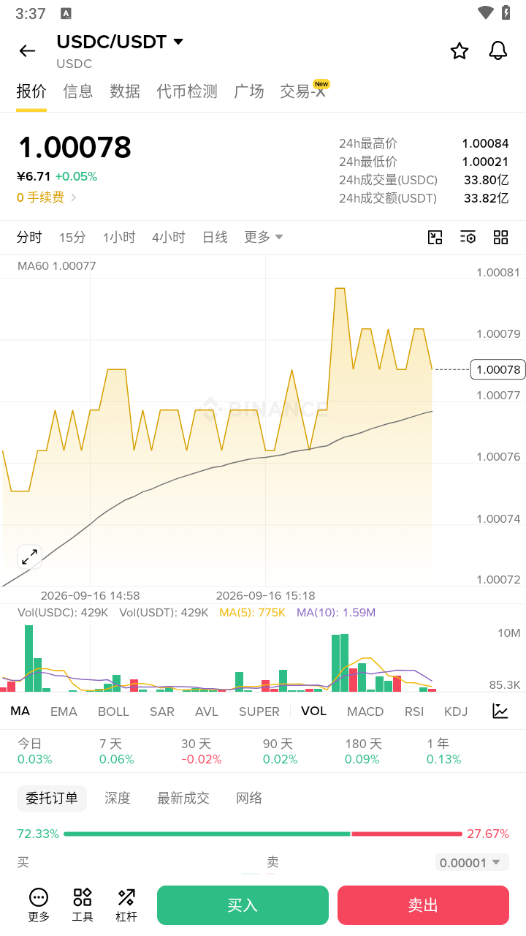This screenshot has width=526, height=936.
Task: Open 交易-X tab
Action: click(x=303, y=91)
